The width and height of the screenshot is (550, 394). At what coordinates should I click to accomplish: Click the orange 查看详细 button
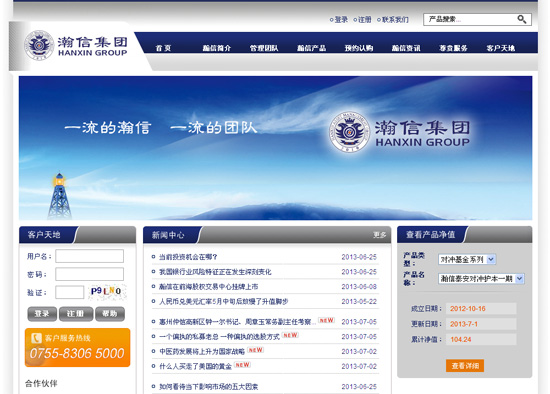click(465, 366)
